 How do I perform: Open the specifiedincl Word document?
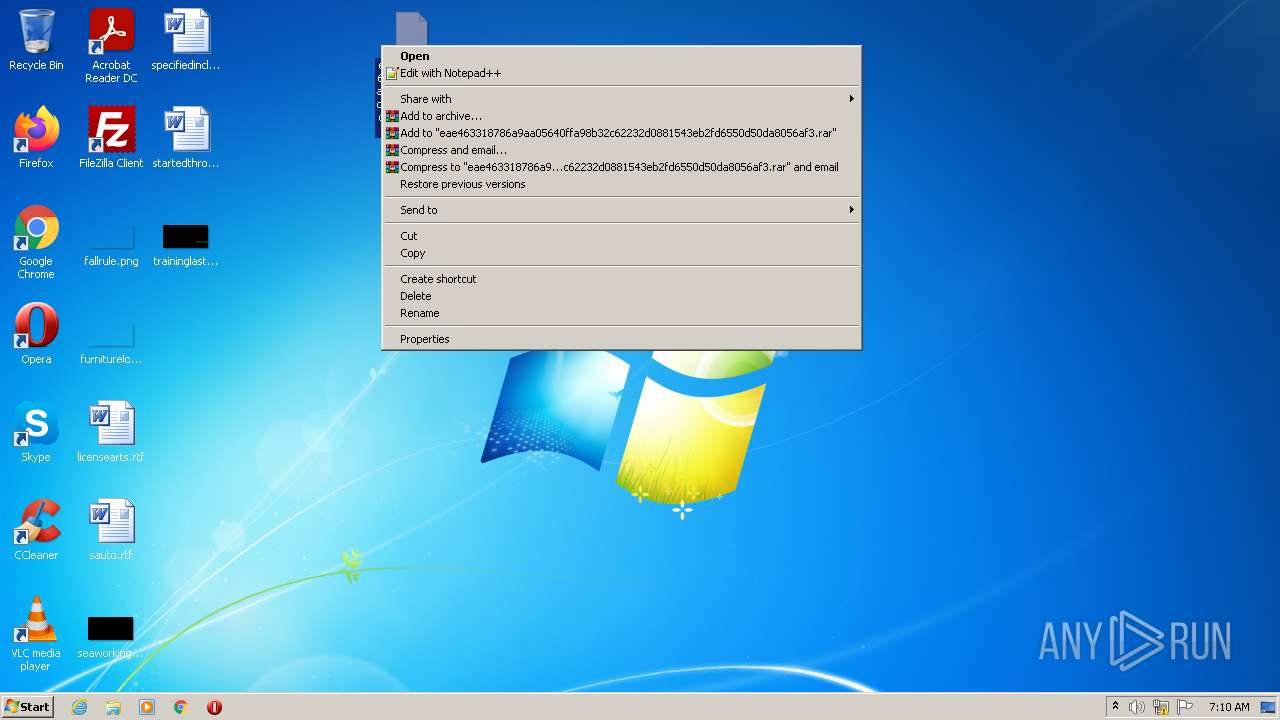coord(186,40)
